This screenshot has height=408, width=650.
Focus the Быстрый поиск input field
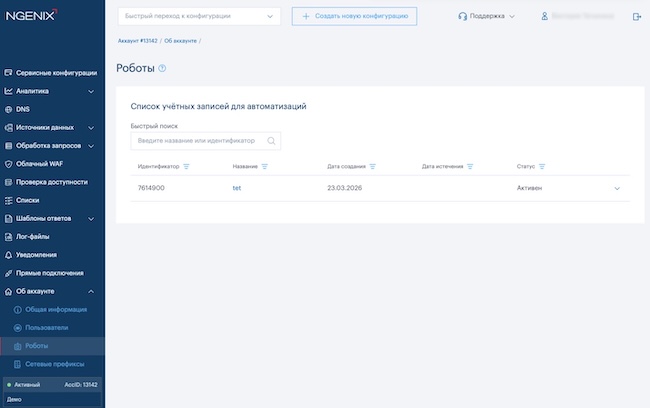pyautogui.click(x=206, y=141)
